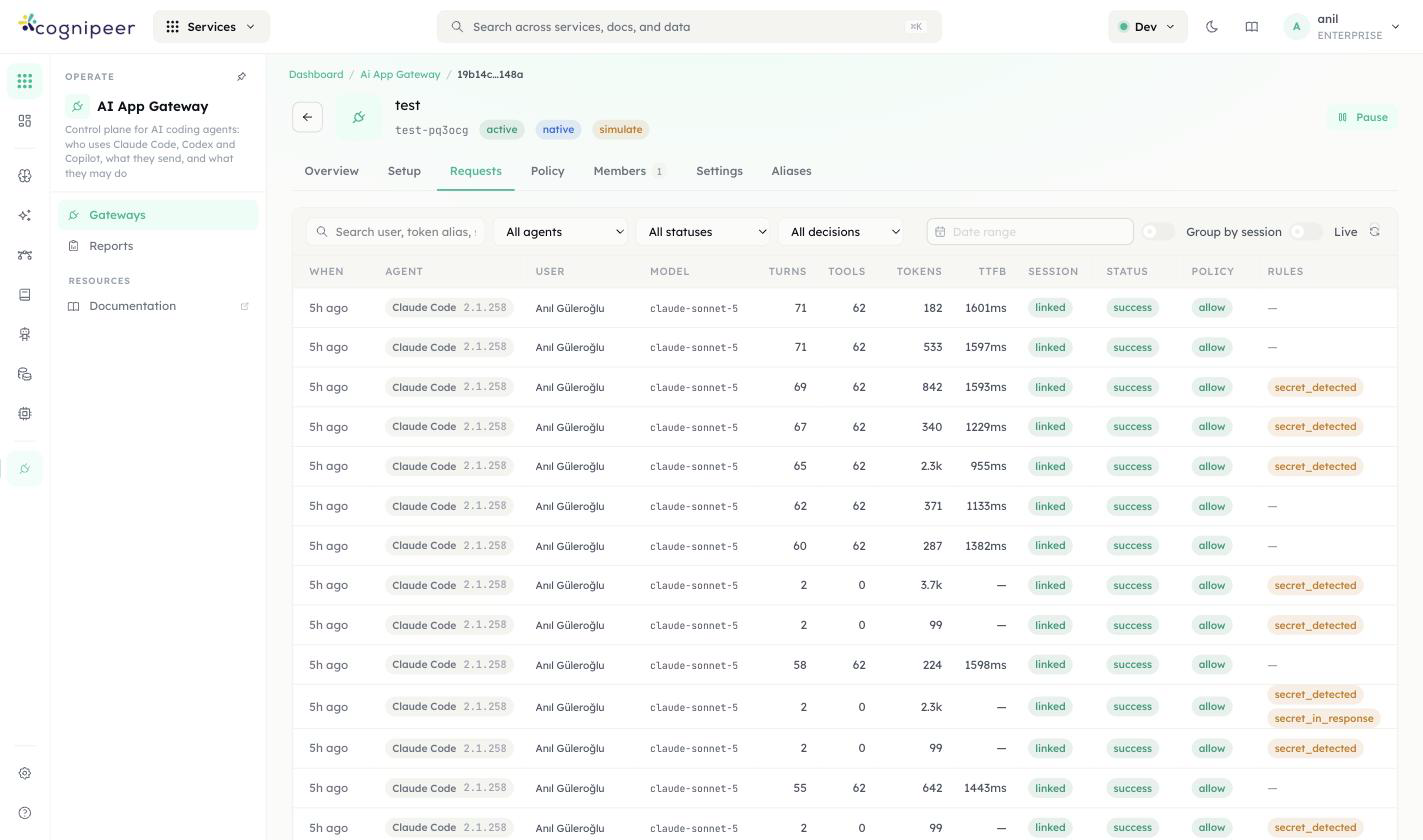The height and width of the screenshot is (840, 1423).
Task: Open the Services dropdown
Action: 211,27
